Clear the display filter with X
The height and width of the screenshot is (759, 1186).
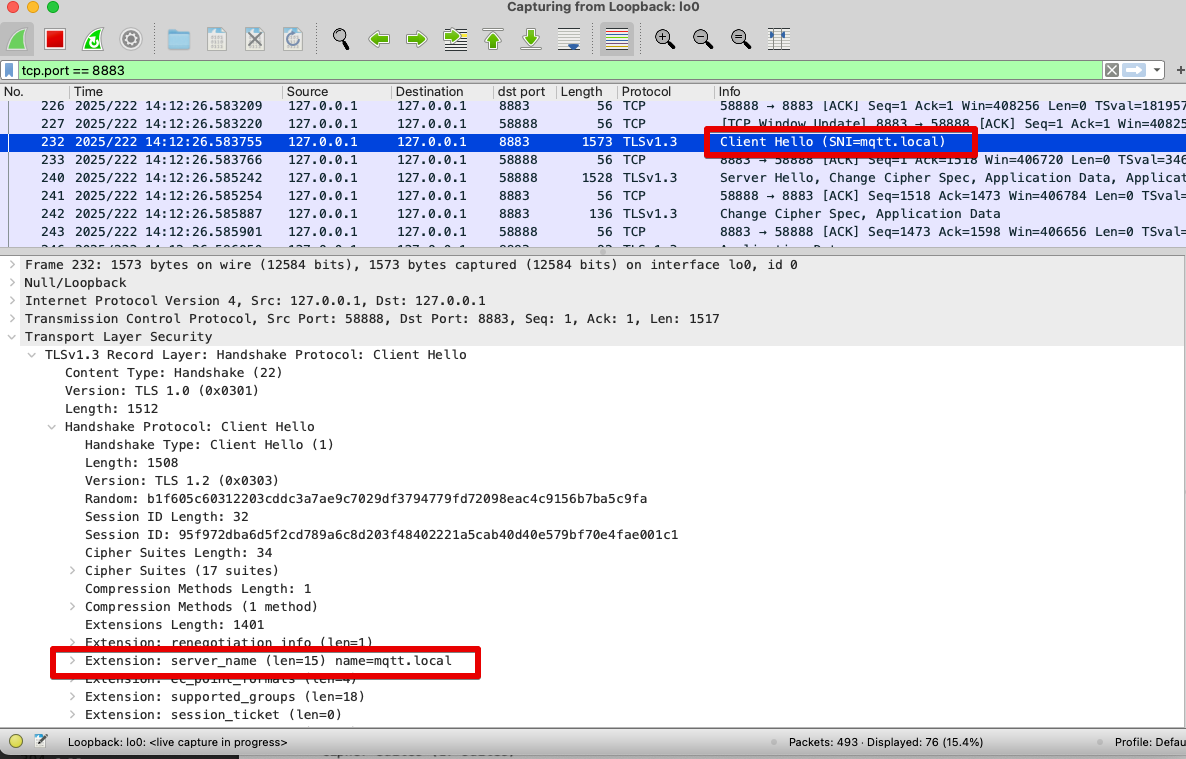click(1111, 70)
